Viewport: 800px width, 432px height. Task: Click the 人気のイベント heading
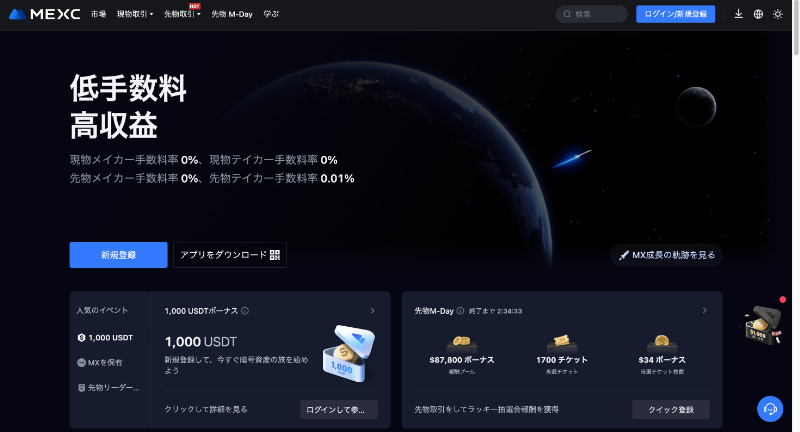point(102,310)
